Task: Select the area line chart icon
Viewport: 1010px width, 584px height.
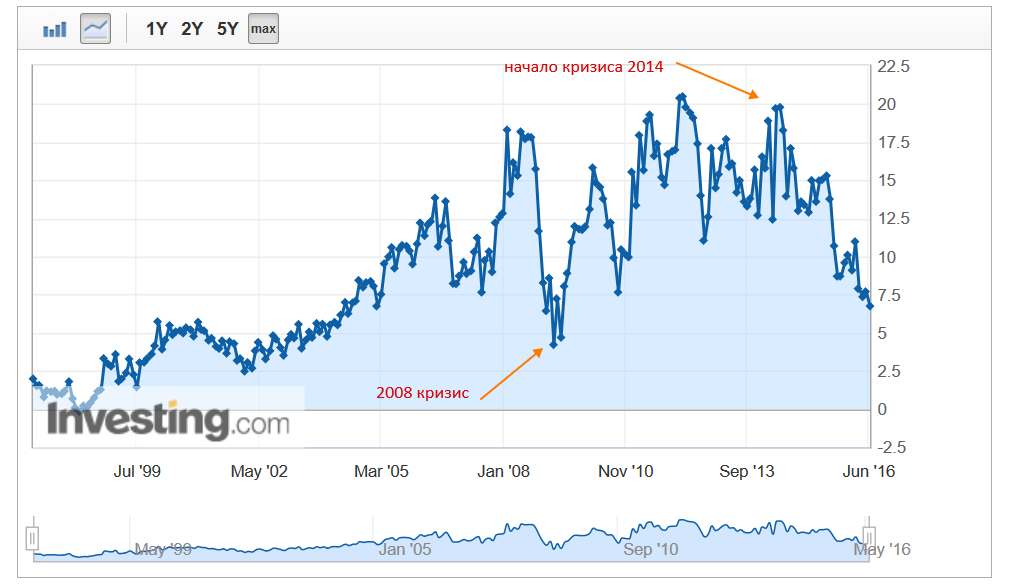Action: [95, 29]
